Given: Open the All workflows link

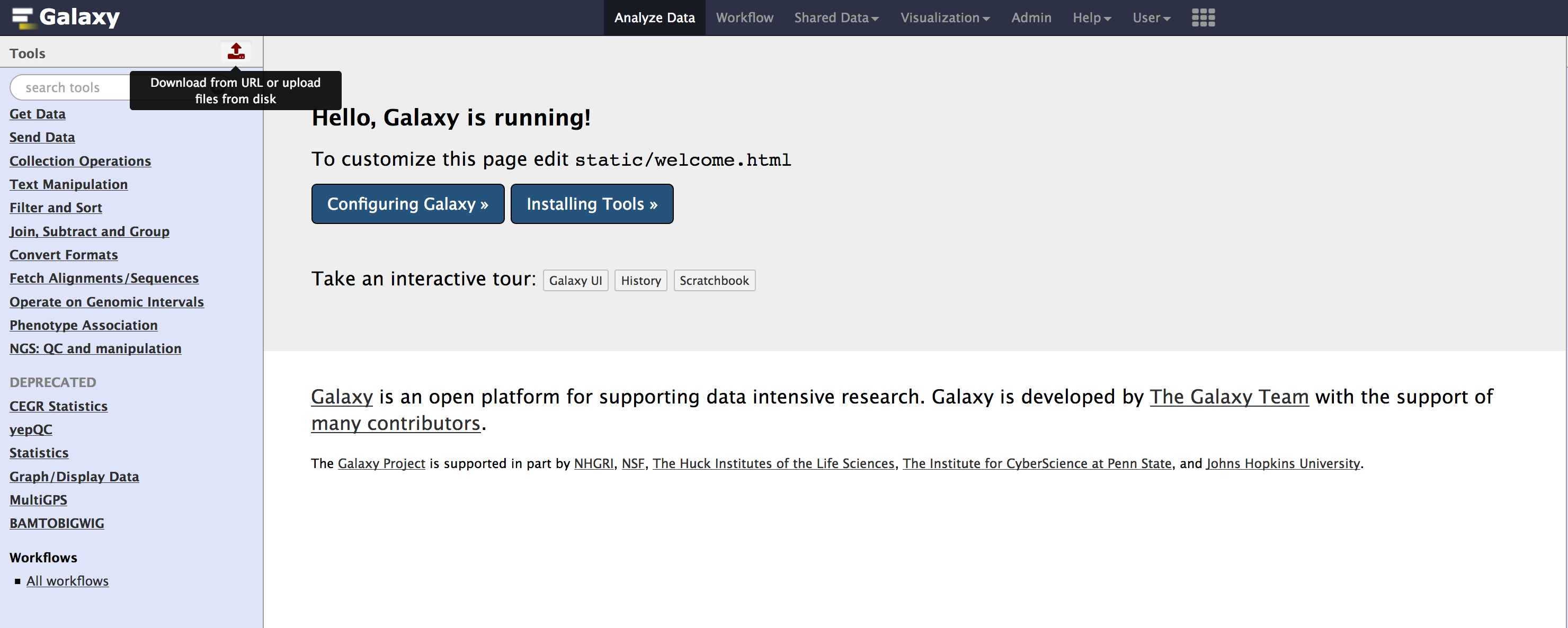Looking at the screenshot, I should pos(67,581).
